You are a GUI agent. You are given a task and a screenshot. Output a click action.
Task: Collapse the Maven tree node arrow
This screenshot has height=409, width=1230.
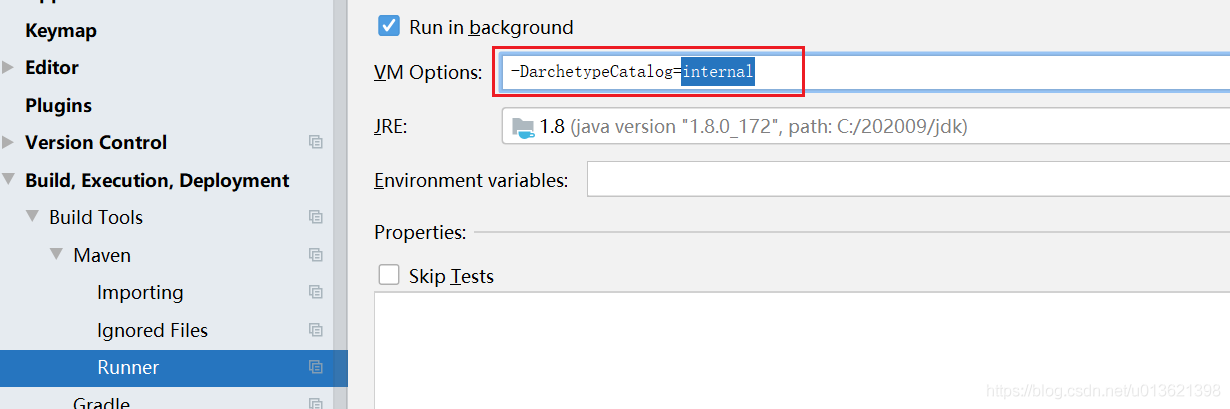(57, 256)
